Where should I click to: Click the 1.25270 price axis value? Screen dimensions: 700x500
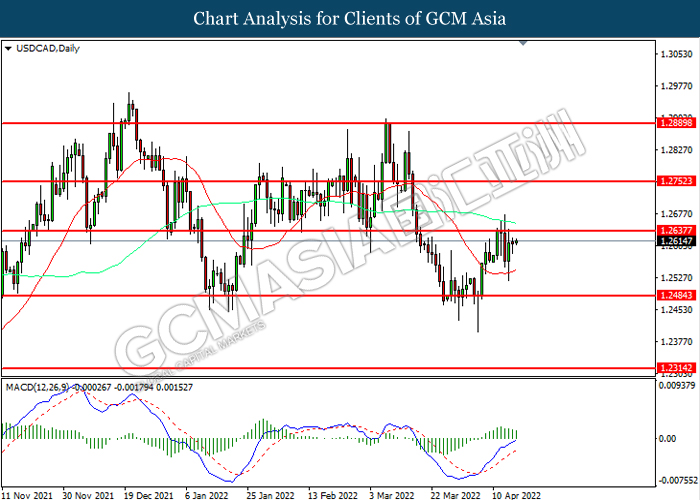tap(676, 278)
